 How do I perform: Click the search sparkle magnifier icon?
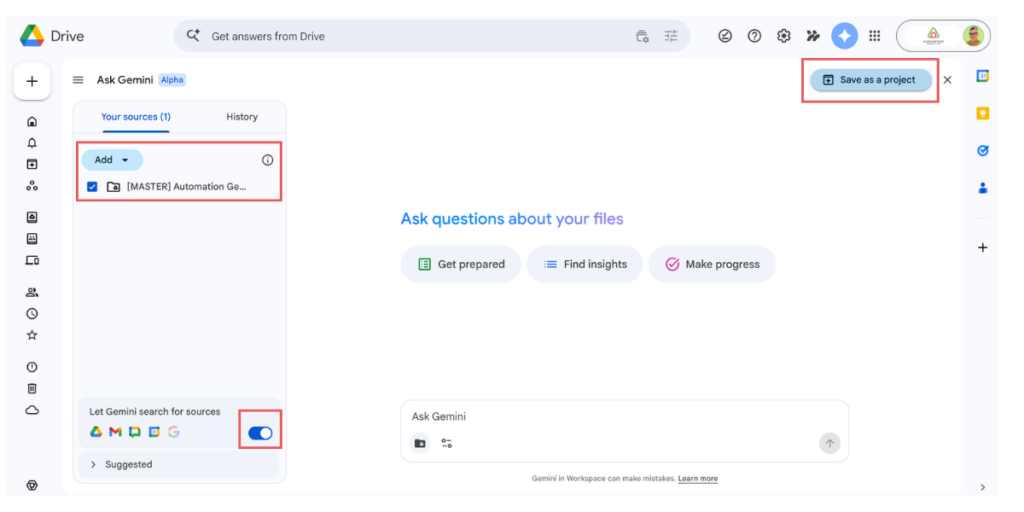[x=193, y=36]
